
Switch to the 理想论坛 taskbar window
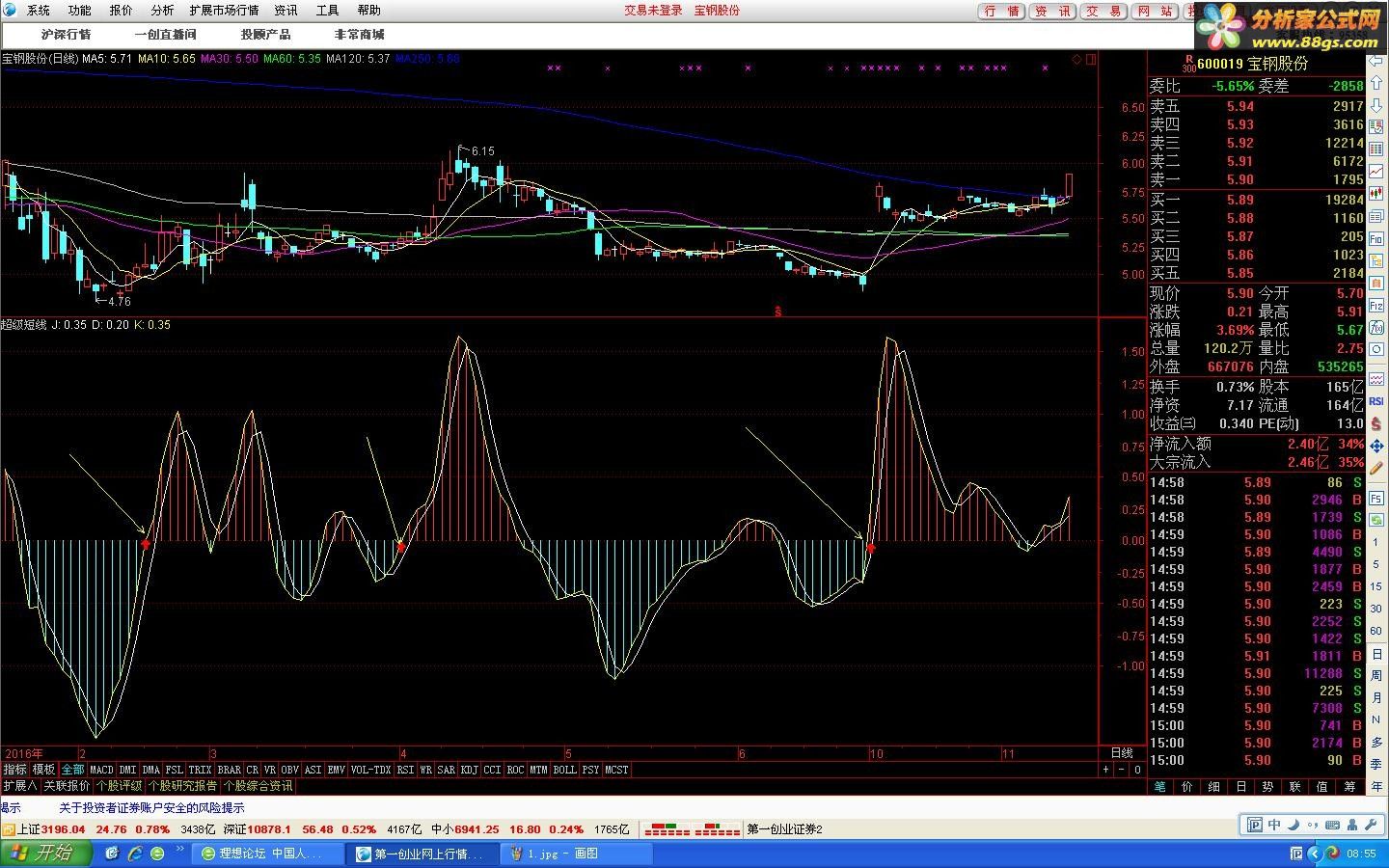coord(268,854)
